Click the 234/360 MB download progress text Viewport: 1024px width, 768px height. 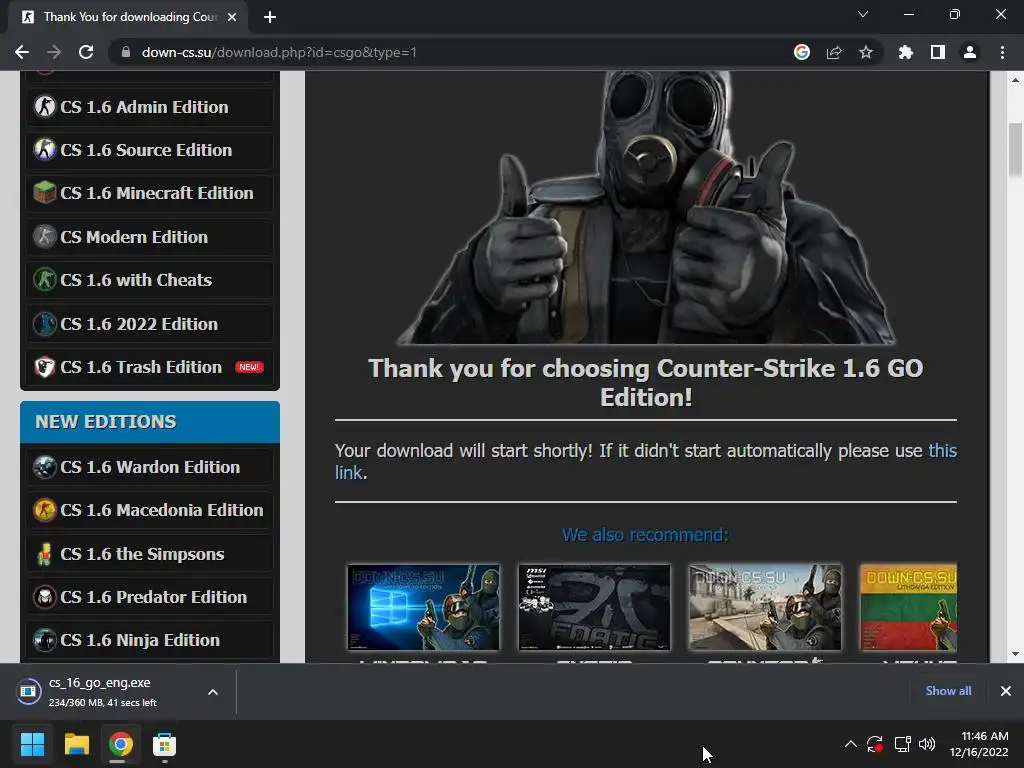coord(103,703)
